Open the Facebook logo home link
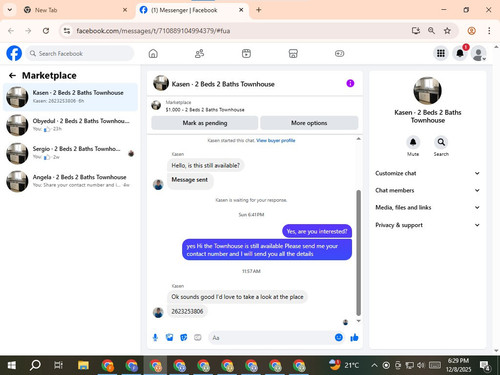Screen dimensions: 500x375 [14, 53]
